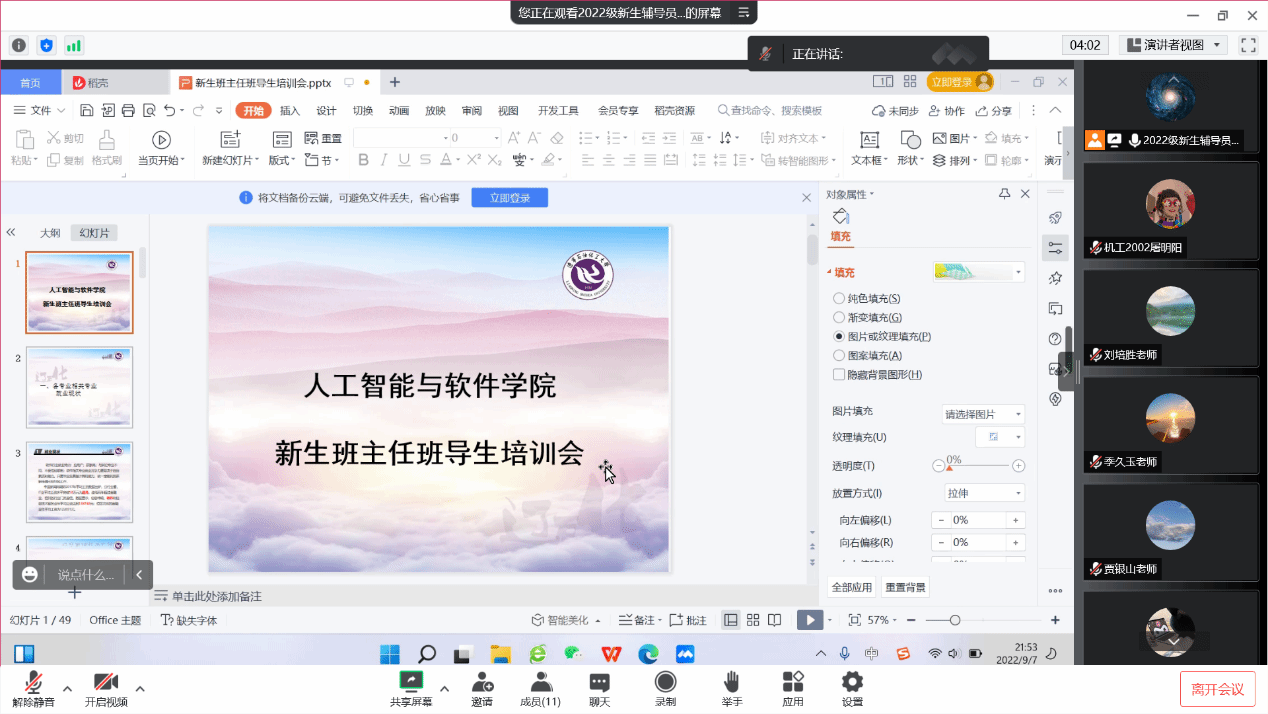Collapse the slide panel with the double chevron
1268x714 pixels.
11,232
